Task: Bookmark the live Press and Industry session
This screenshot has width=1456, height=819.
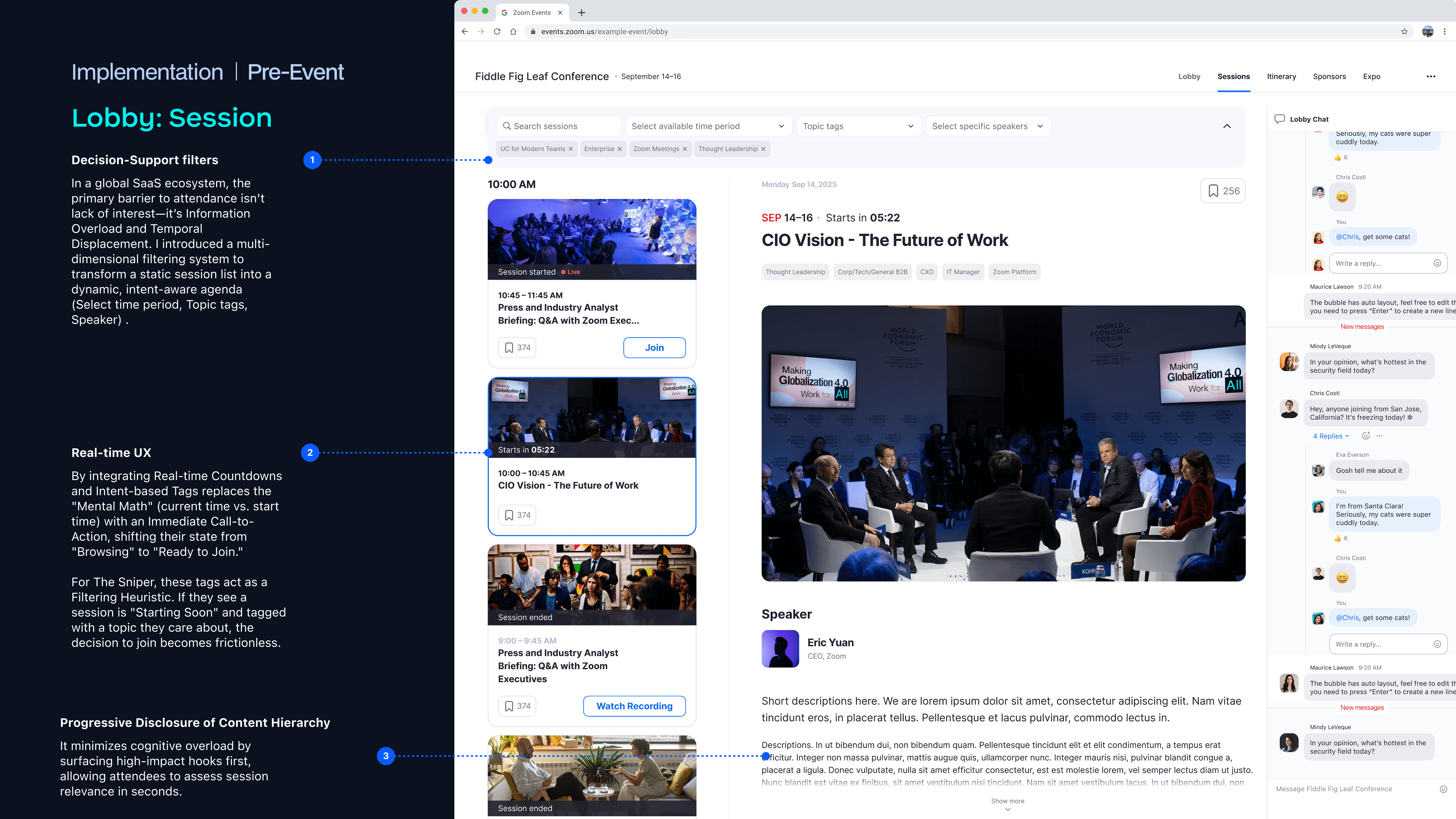Action: pos(517,348)
